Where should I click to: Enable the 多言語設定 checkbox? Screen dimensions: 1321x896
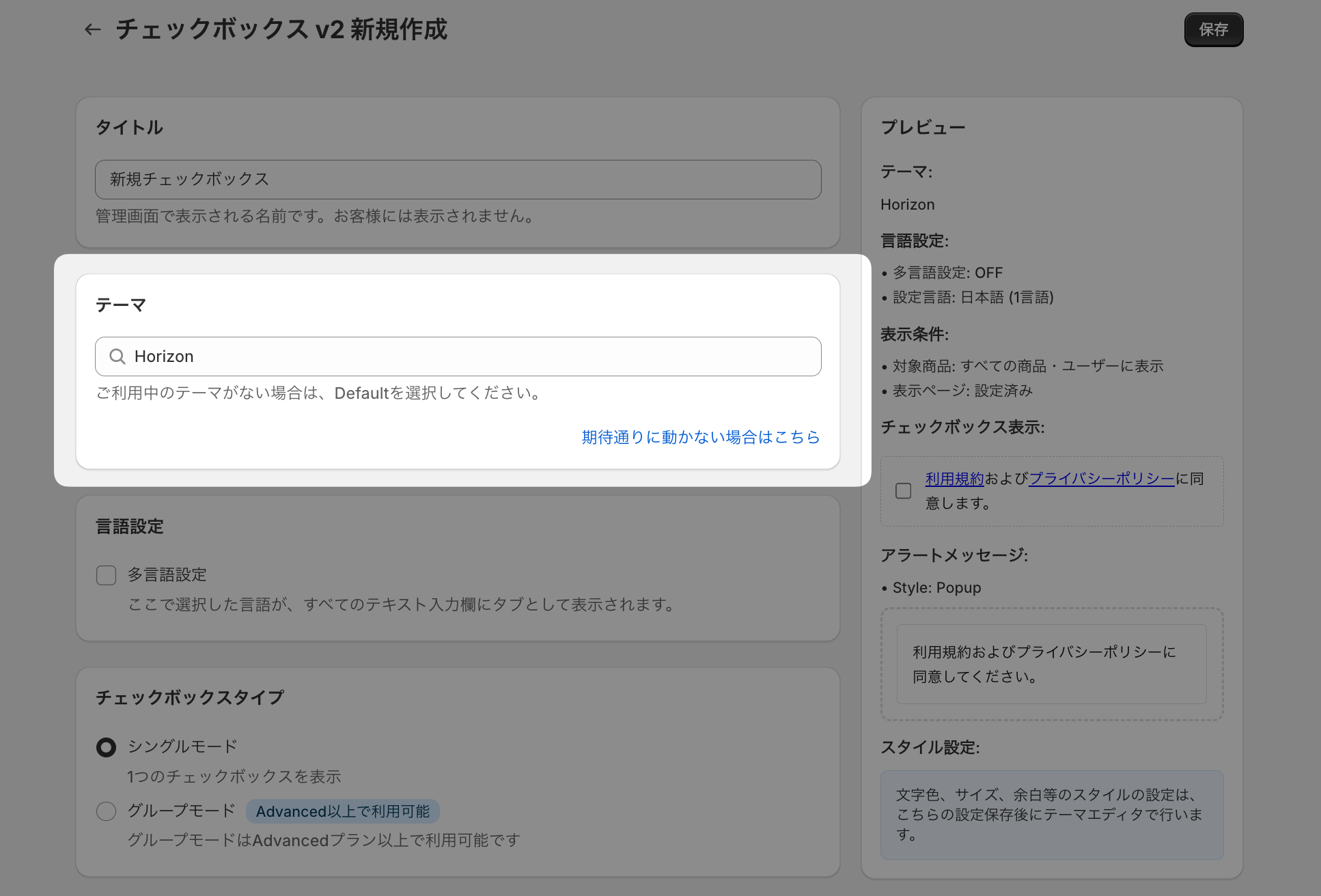(x=107, y=575)
